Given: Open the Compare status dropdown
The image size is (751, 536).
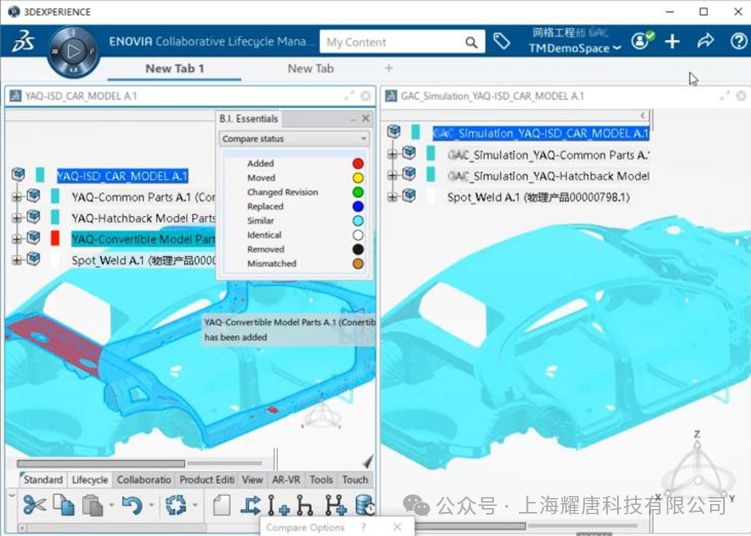Looking at the screenshot, I should coord(295,138).
